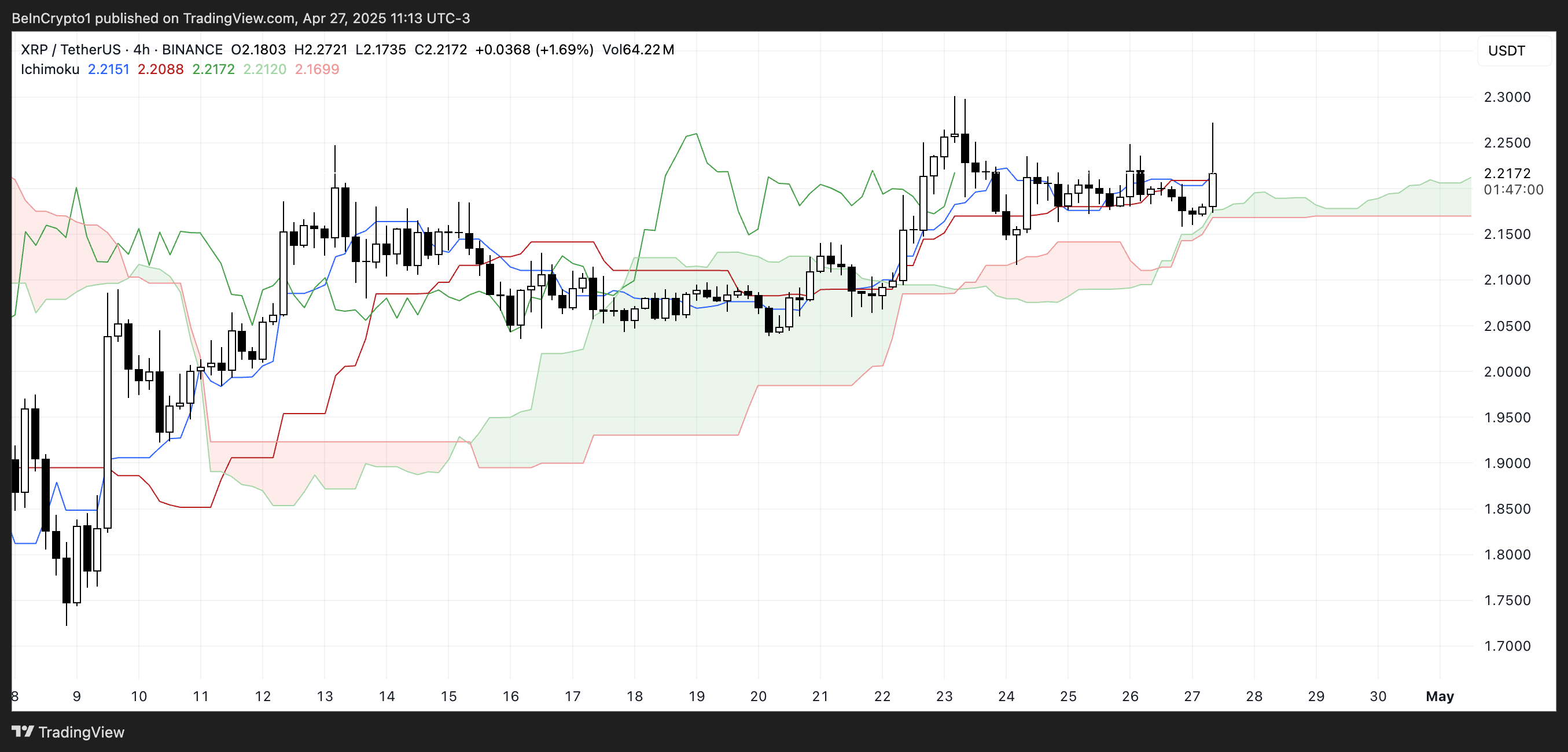Click the USDT currency button

pos(1508,50)
